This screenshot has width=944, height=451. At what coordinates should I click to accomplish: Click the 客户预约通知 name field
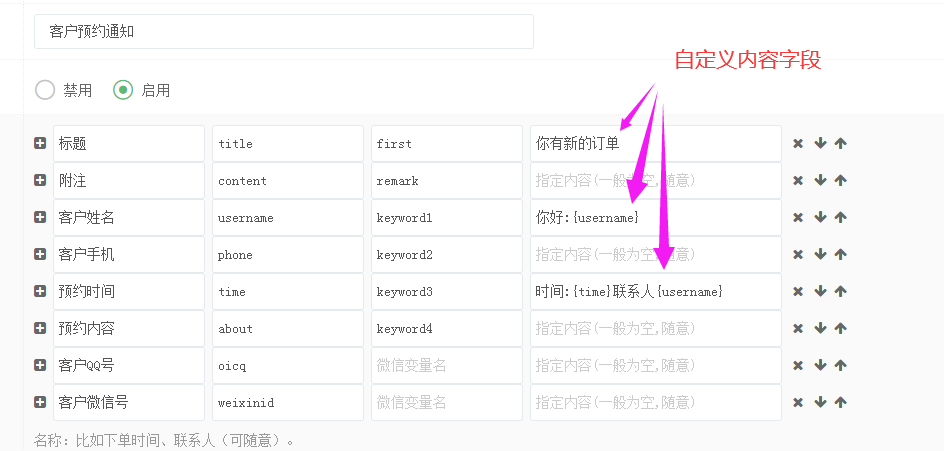point(283,32)
